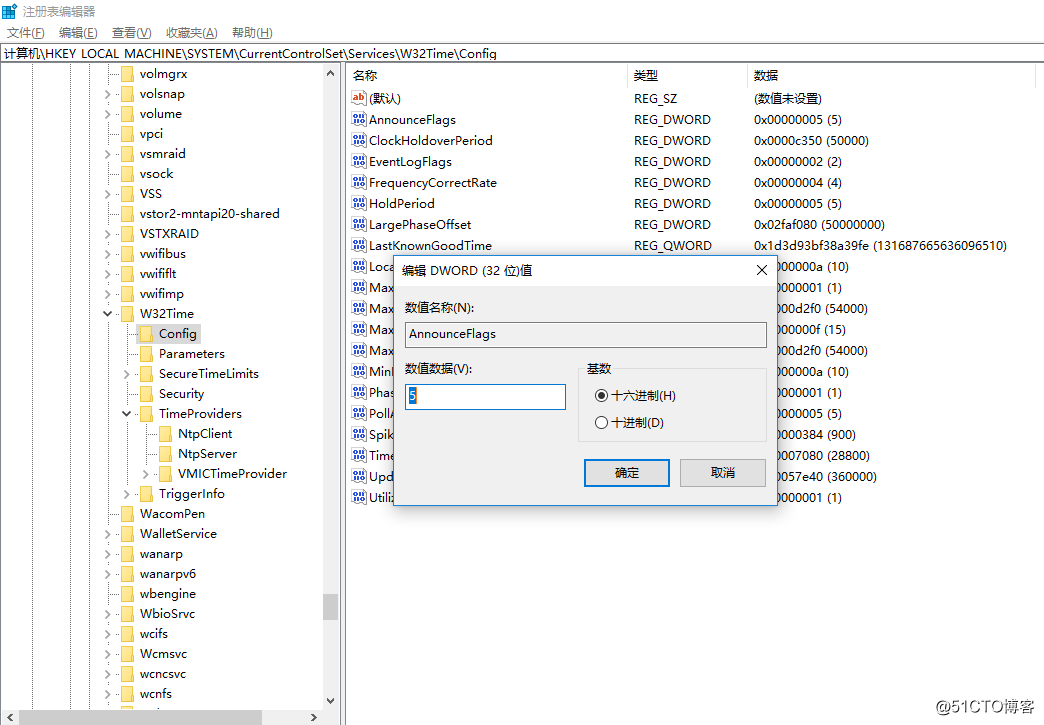Click the Security folder icon
1044x725 pixels.
(146, 393)
